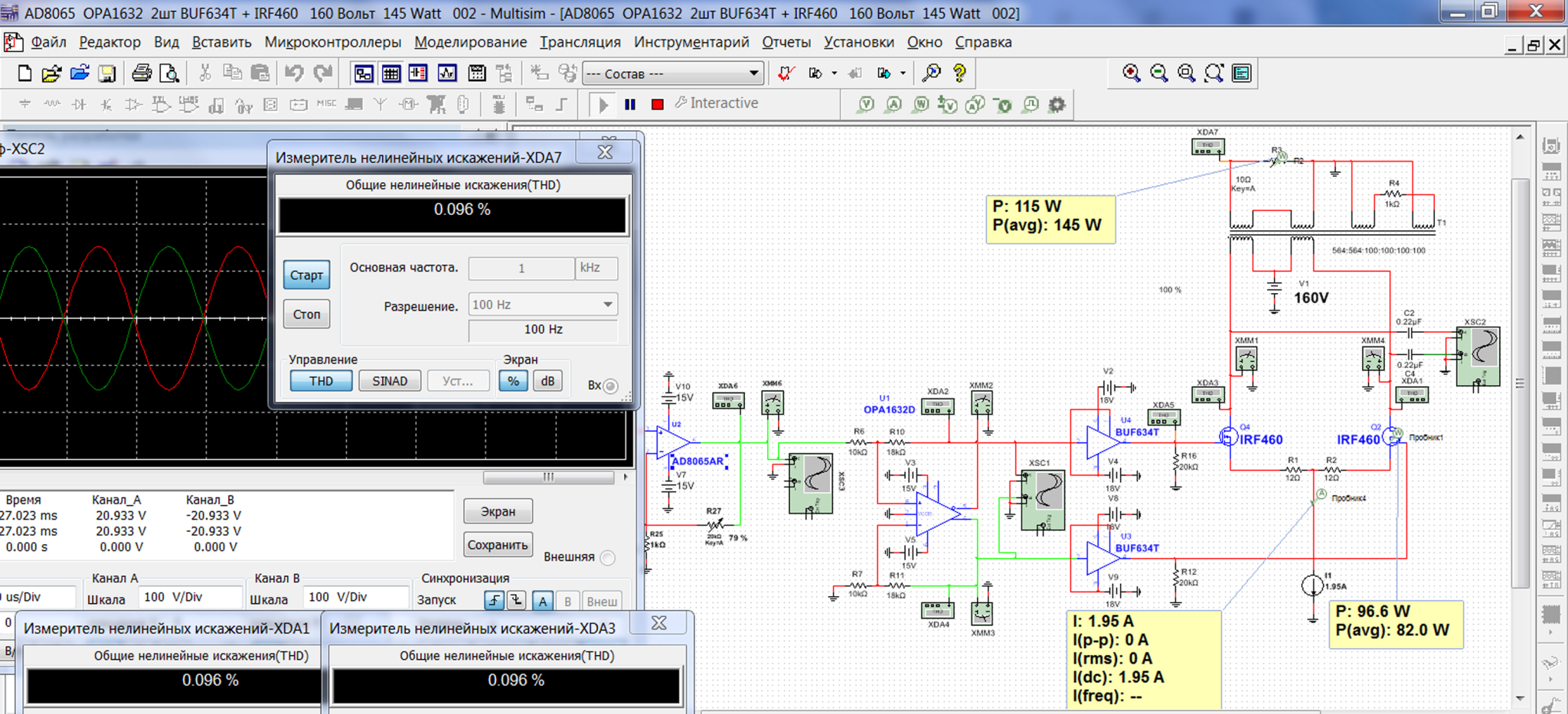This screenshot has height=714, width=1568.
Task: Open the Вставить menu
Action: pyautogui.click(x=221, y=43)
